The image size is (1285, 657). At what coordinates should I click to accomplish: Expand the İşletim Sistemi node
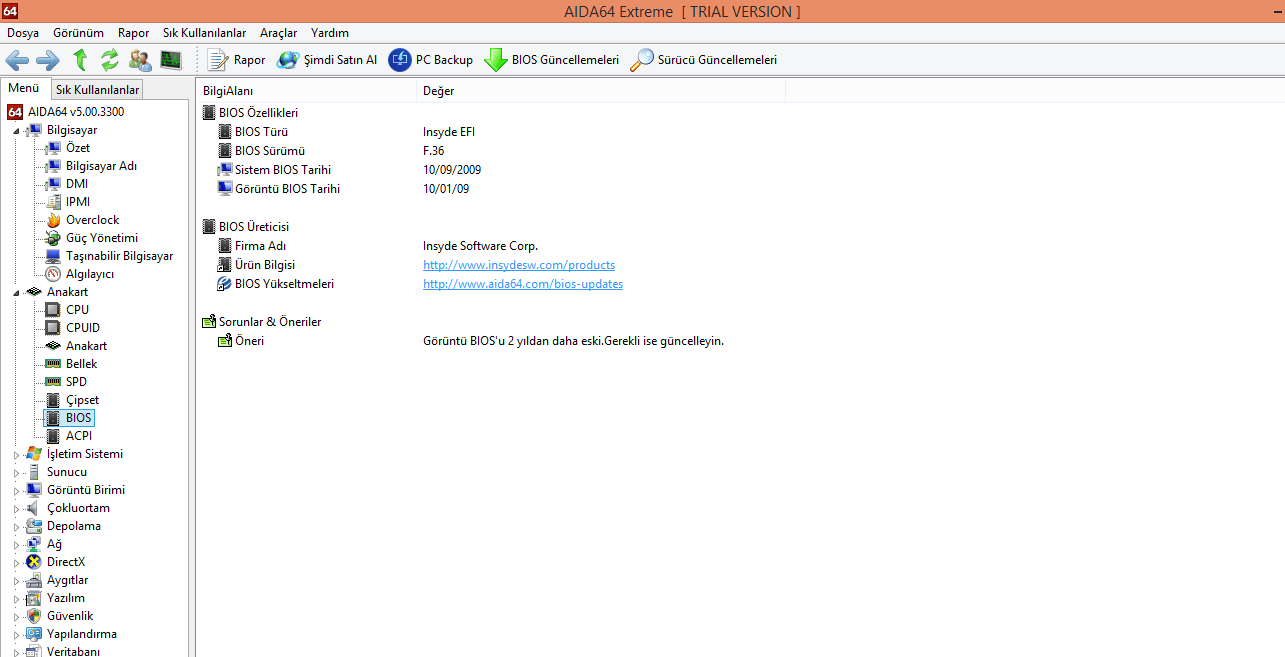coord(16,455)
